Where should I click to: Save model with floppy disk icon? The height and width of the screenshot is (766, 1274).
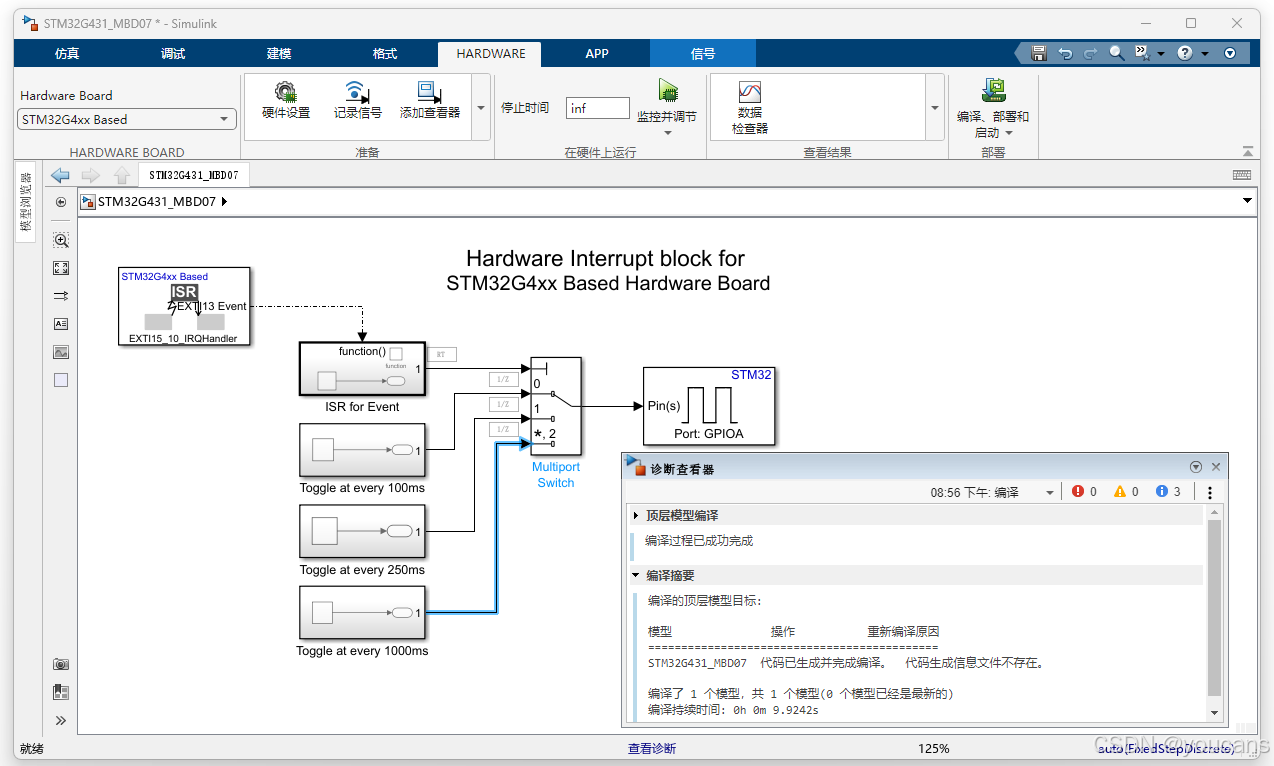click(1039, 53)
